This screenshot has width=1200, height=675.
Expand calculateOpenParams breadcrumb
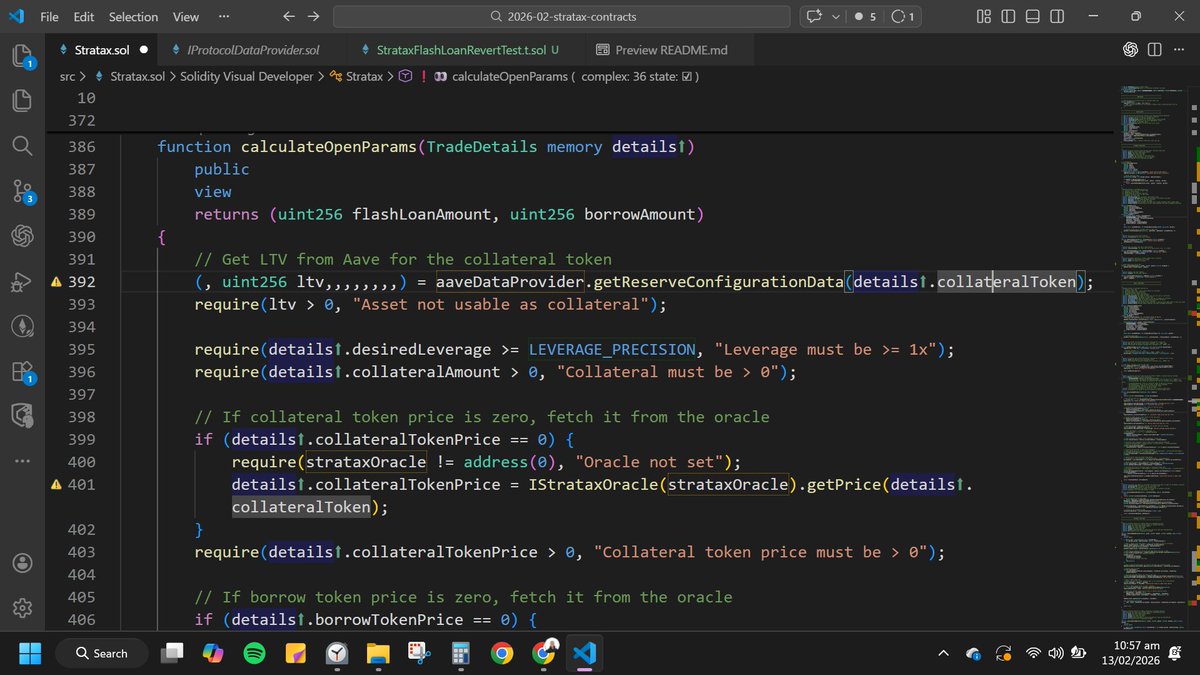(x=510, y=76)
